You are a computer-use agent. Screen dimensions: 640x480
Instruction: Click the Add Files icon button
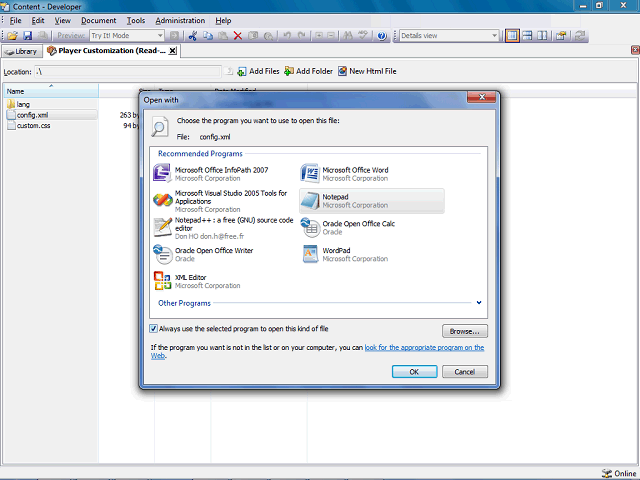[258, 71]
